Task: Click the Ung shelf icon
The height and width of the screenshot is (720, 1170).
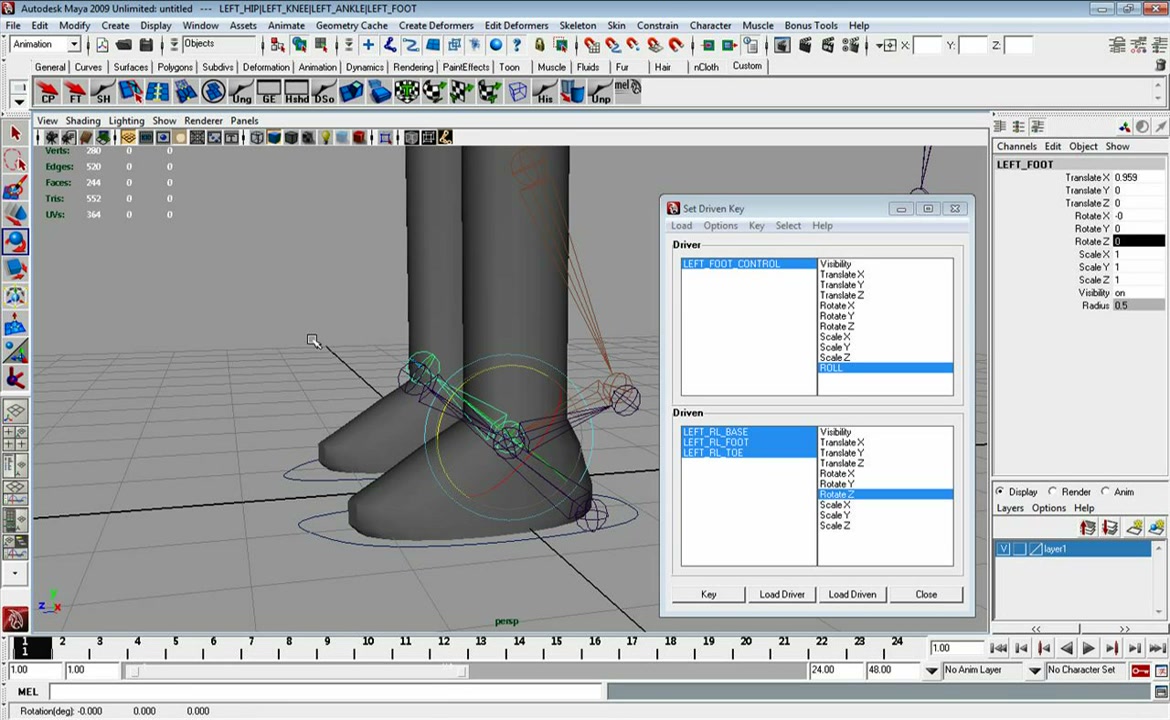Action: click(241, 92)
